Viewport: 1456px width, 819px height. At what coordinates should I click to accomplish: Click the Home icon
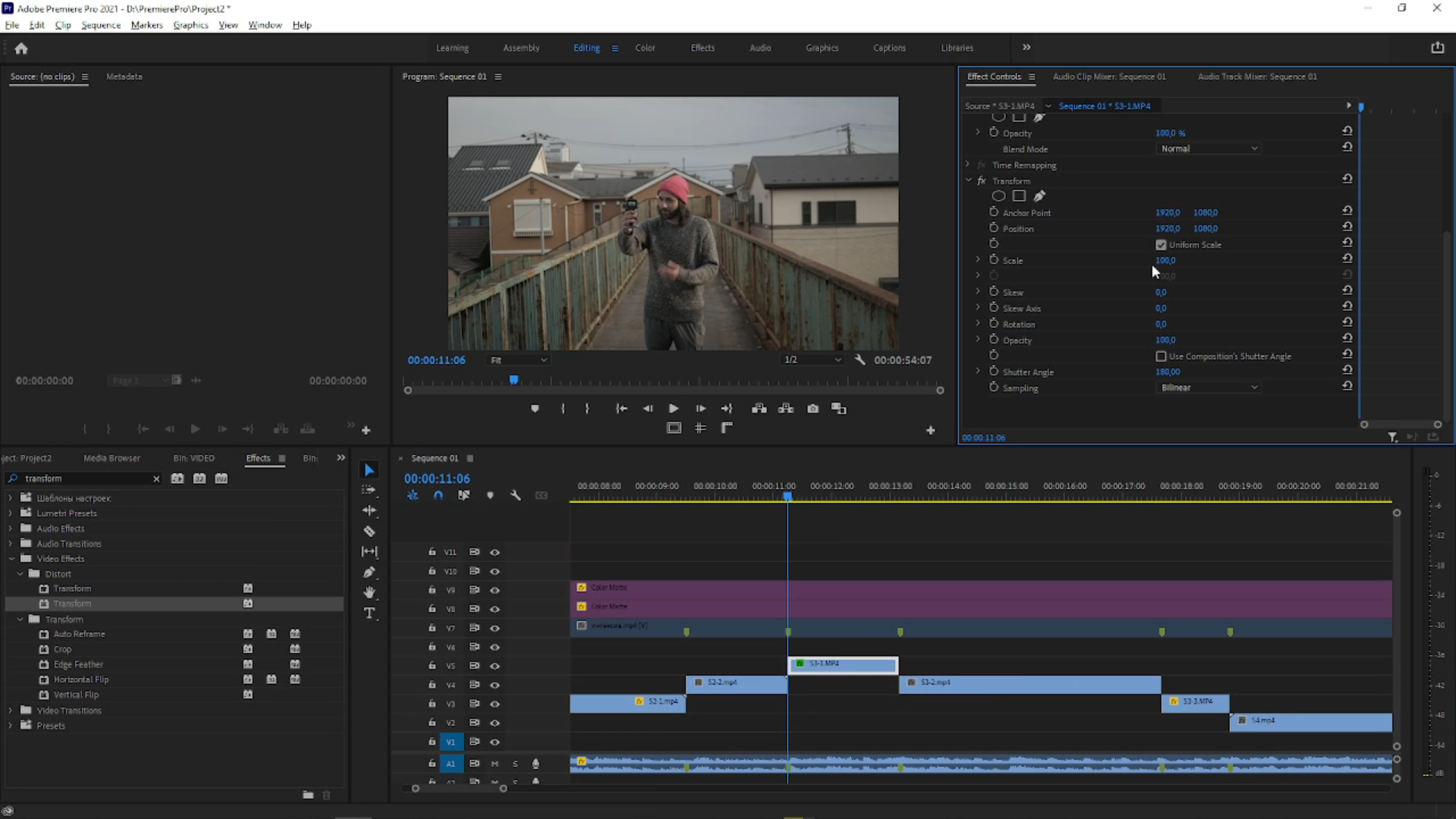[x=21, y=49]
